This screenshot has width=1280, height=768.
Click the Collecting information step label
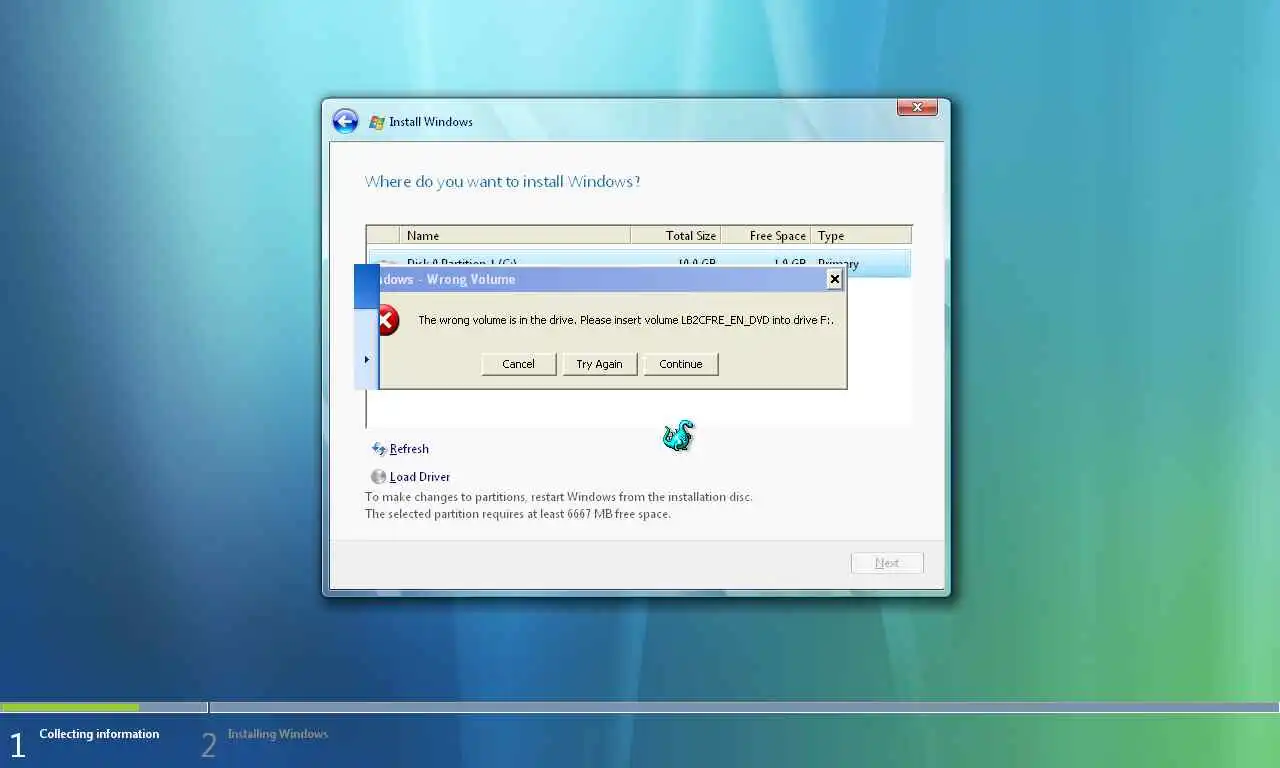click(x=99, y=734)
